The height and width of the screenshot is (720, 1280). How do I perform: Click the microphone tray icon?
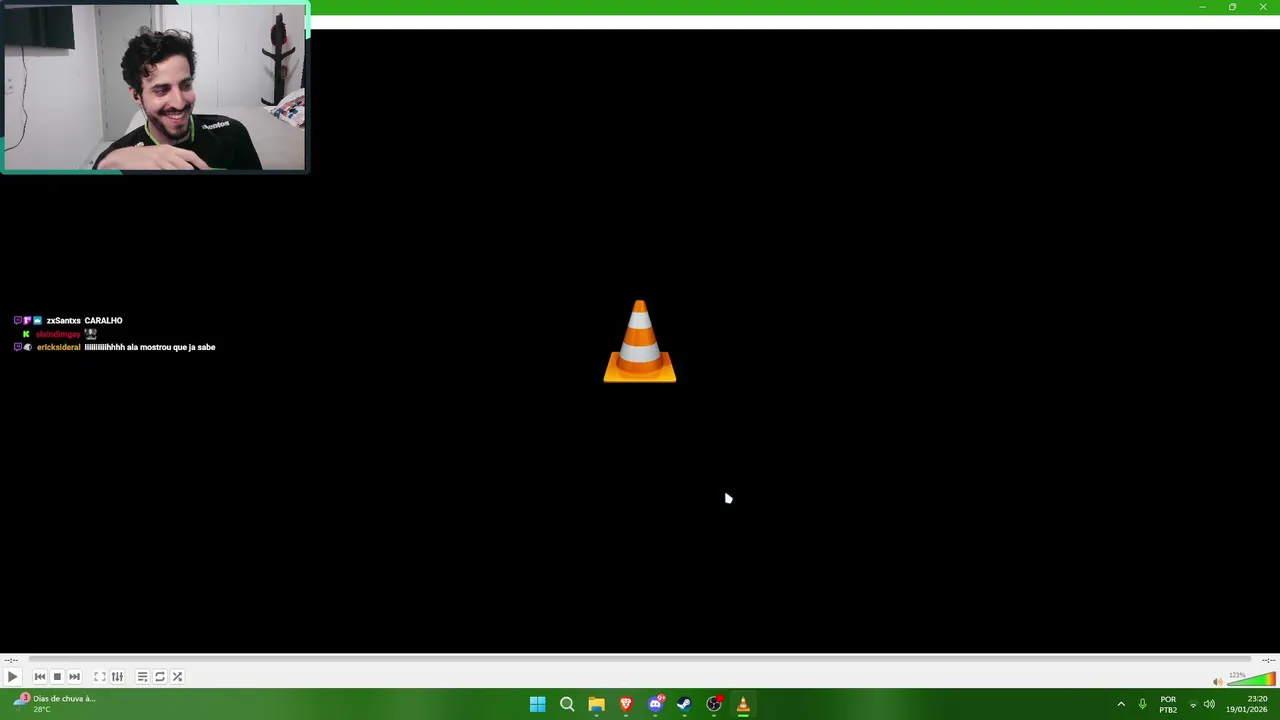pos(1142,705)
